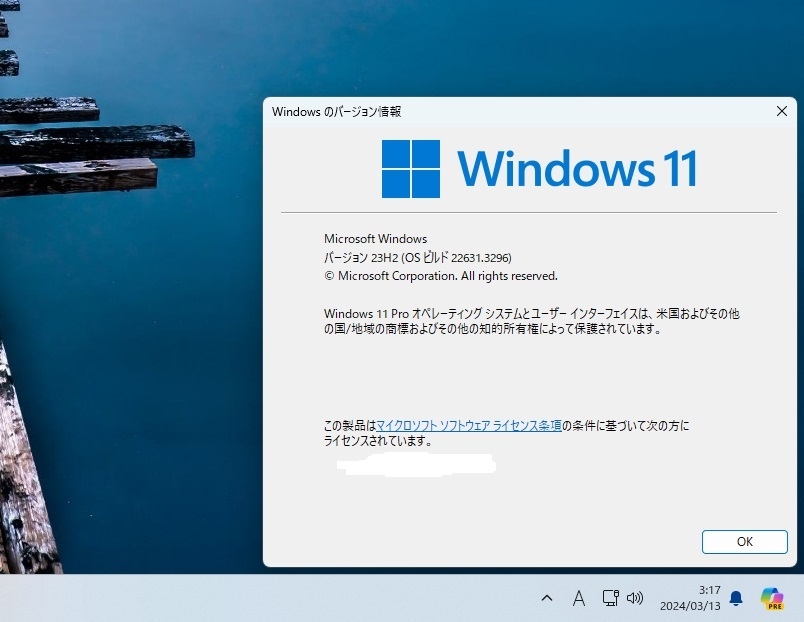Viewport: 804px width, 622px height.
Task: Open the network status tray icon
Action: 610,598
